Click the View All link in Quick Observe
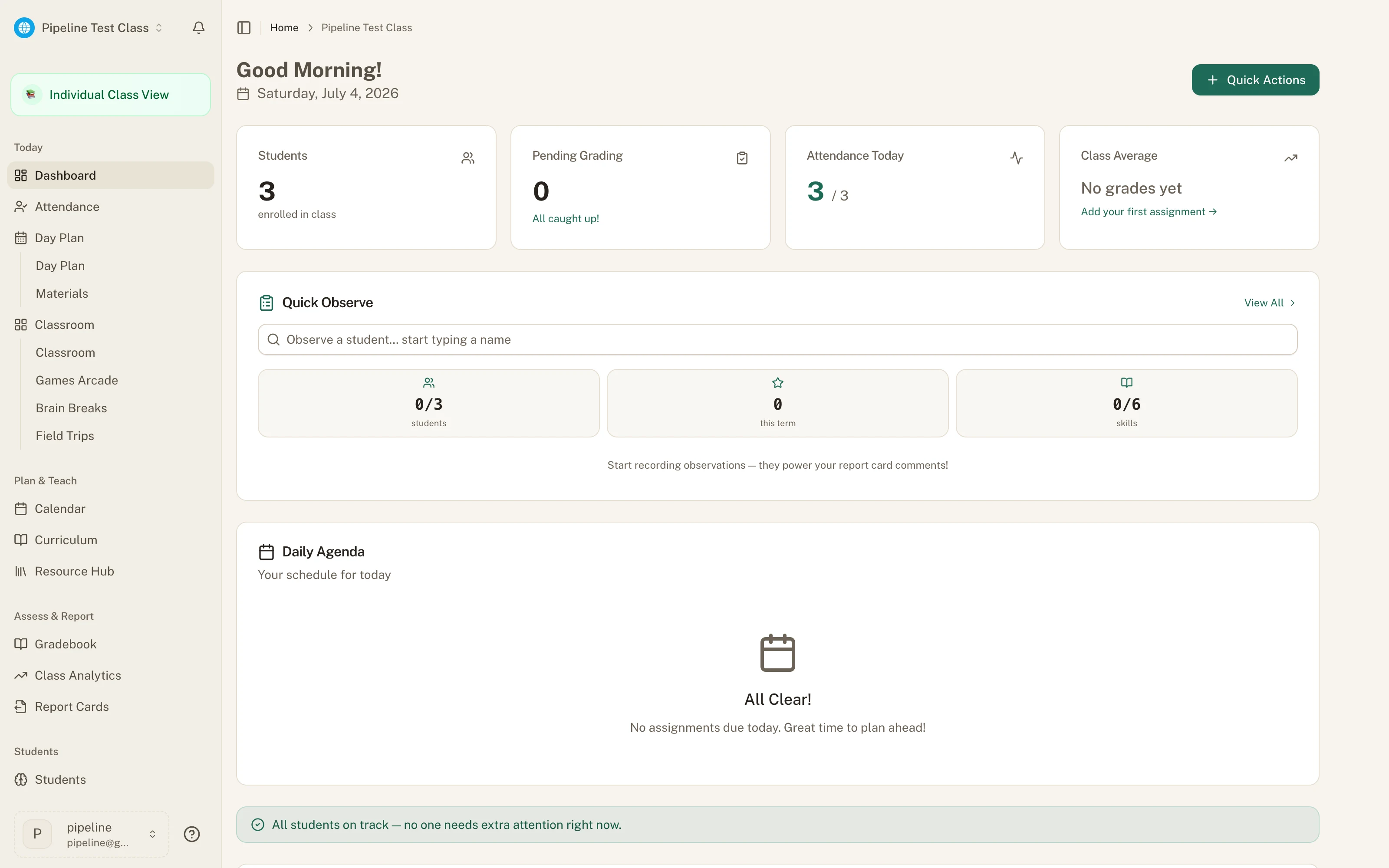The height and width of the screenshot is (868, 1389). tap(1270, 302)
